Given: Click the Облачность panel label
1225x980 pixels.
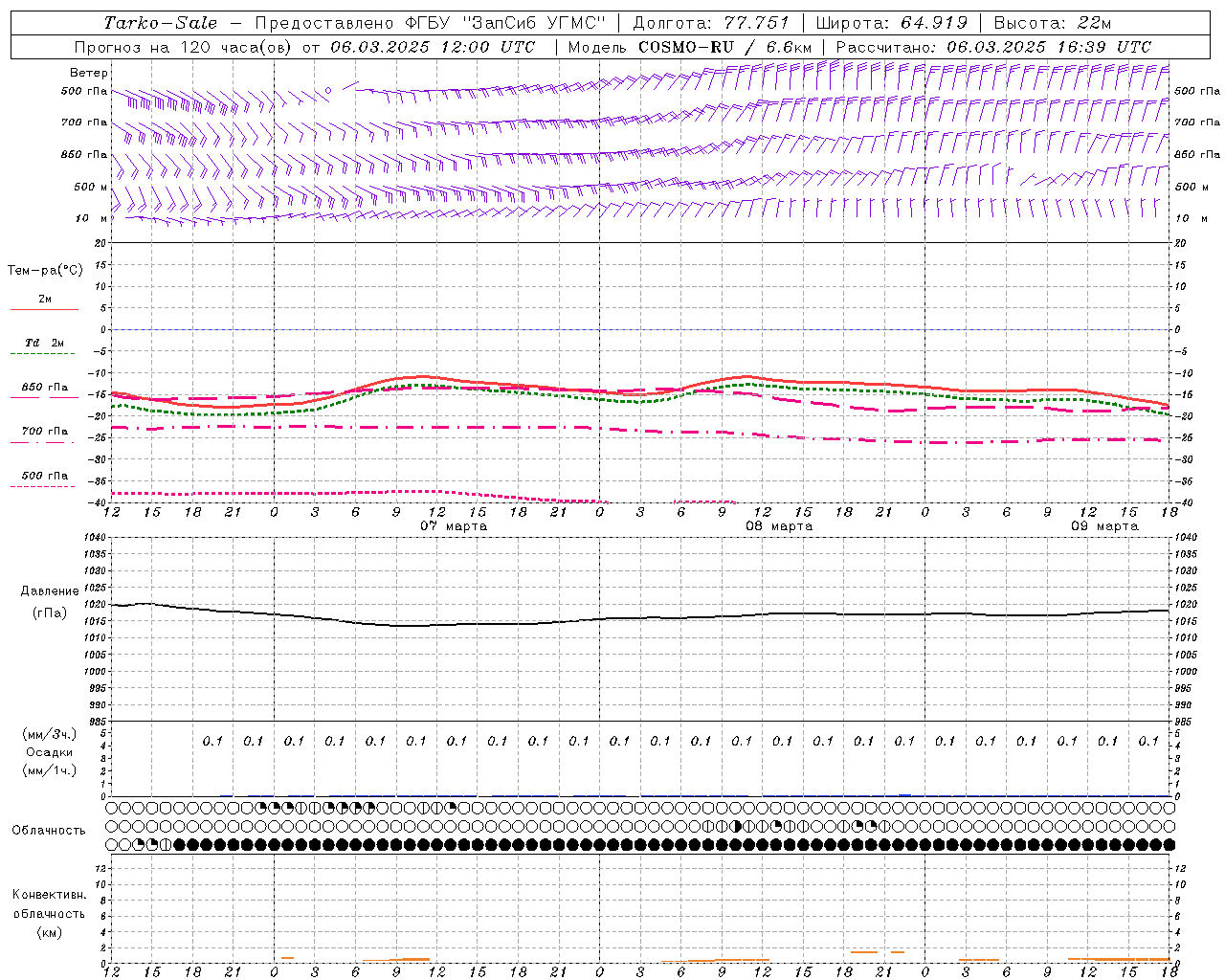Looking at the screenshot, I should (49, 831).
